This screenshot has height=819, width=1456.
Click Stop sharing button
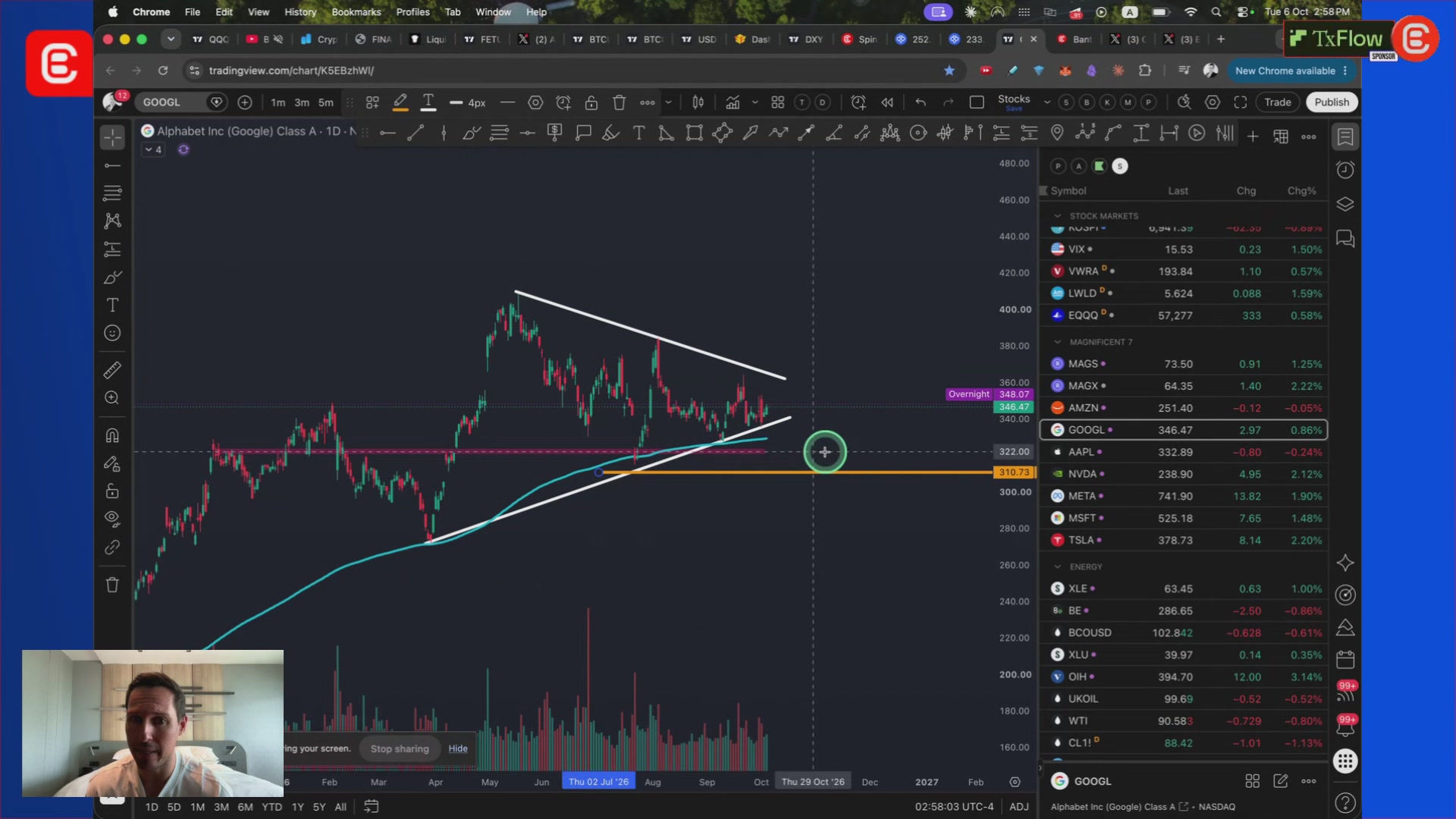[x=400, y=748]
